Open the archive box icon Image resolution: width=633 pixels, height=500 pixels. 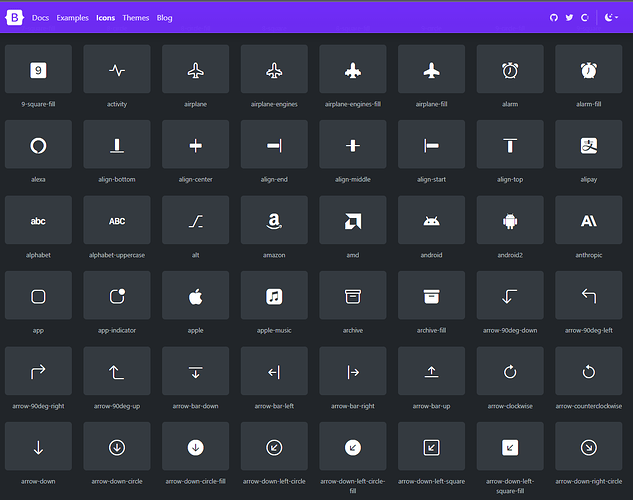tap(353, 295)
